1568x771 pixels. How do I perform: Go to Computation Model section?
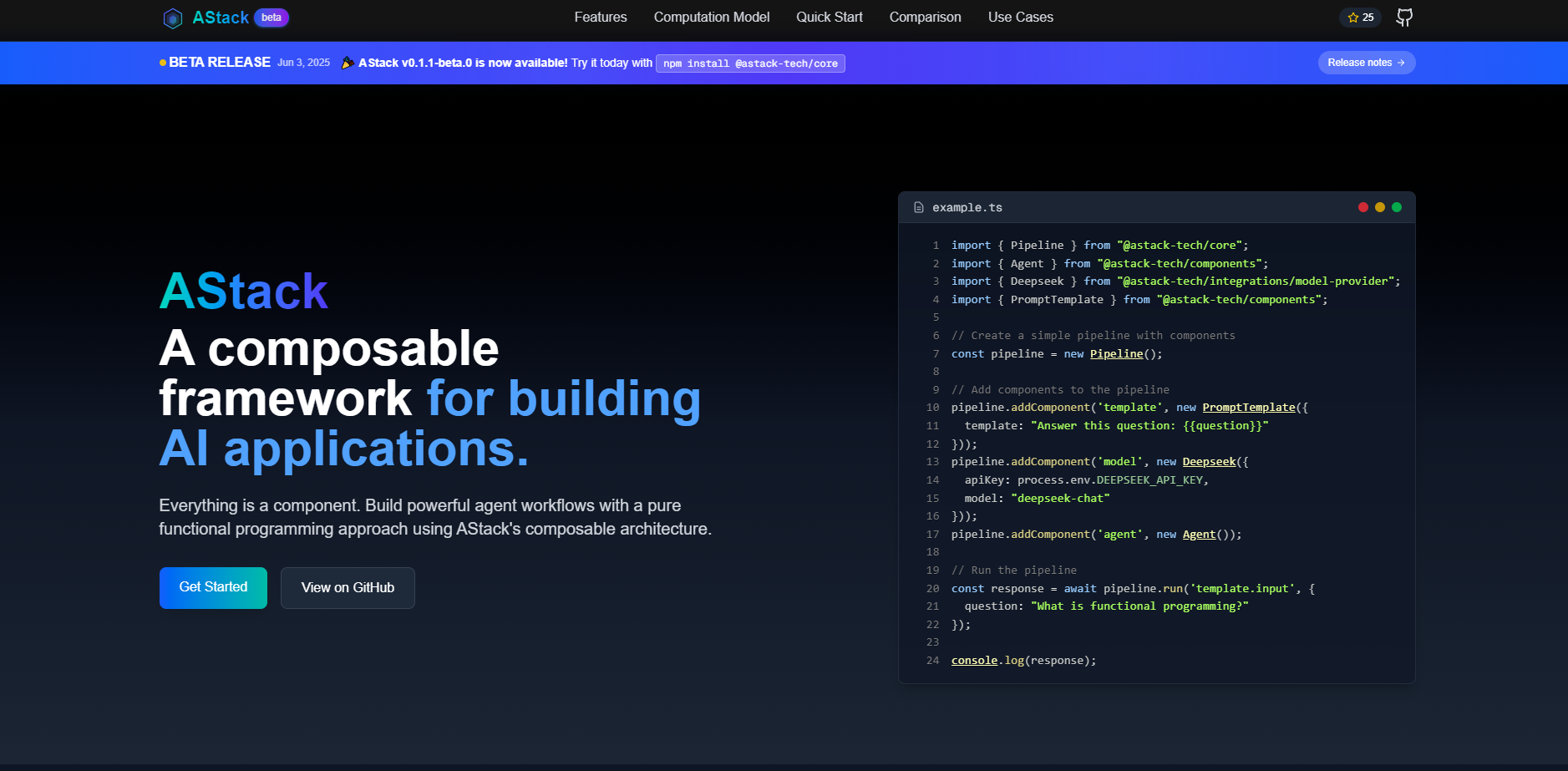[x=711, y=18]
